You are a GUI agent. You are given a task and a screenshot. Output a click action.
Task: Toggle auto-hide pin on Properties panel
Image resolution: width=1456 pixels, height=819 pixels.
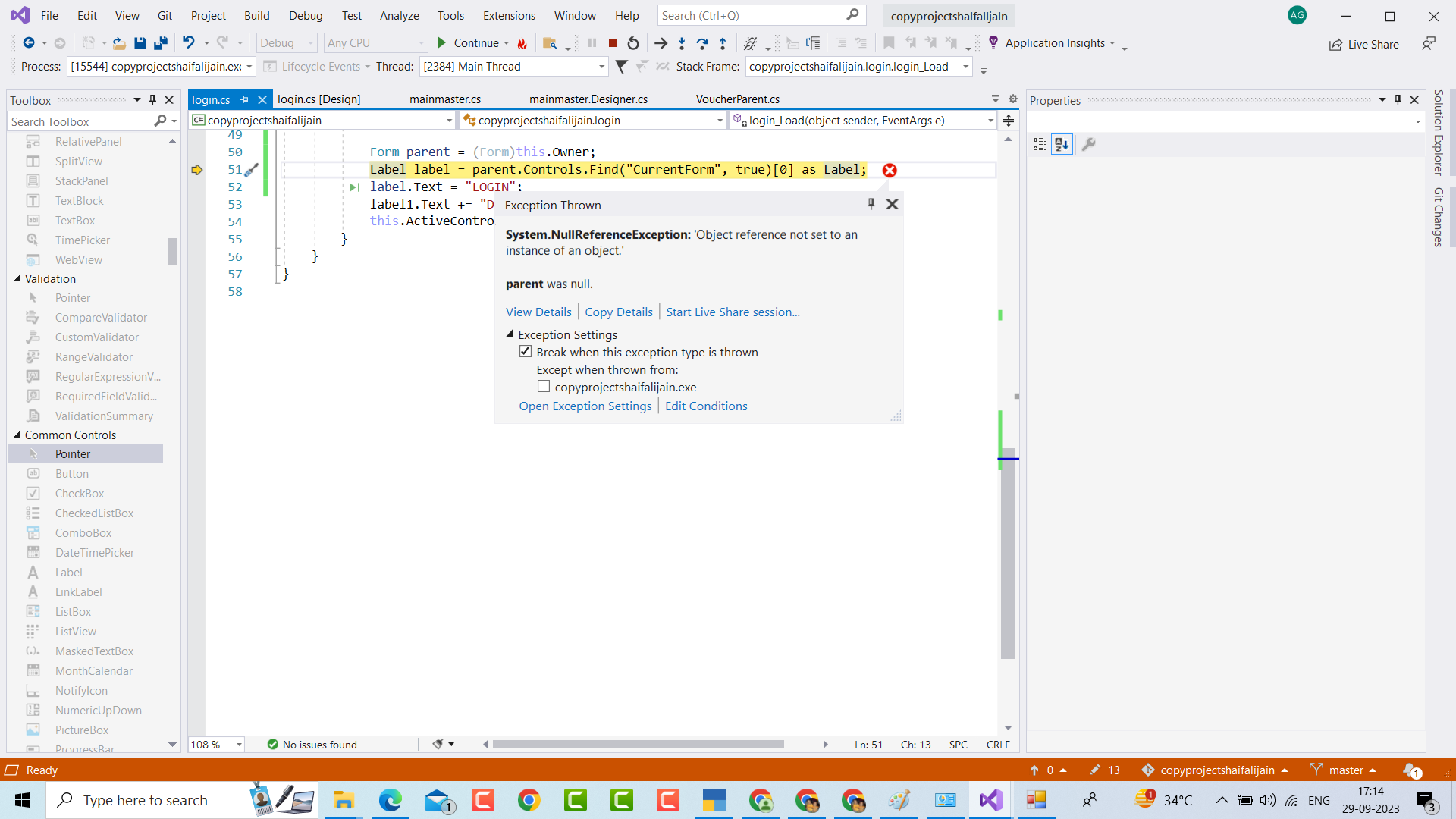1398,100
